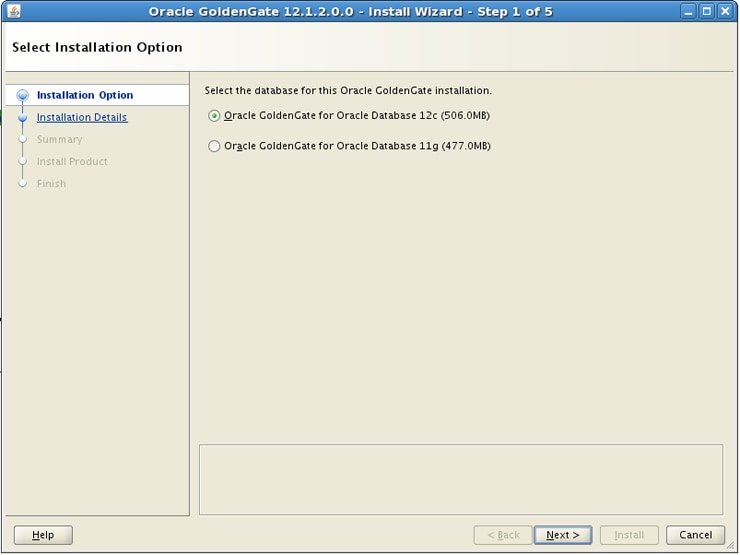Click the Install Product step label
This screenshot has width=740, height=555.
coord(72,161)
